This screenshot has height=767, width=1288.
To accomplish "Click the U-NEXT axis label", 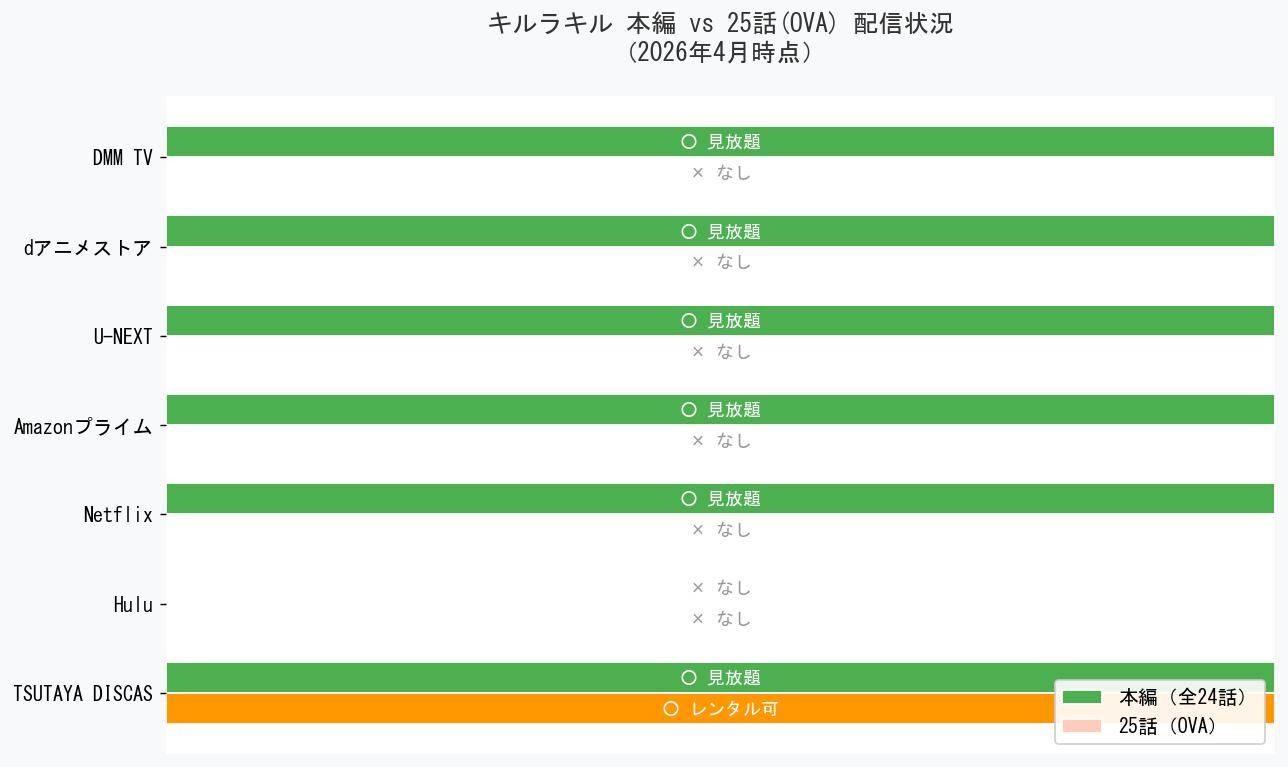I will click(x=123, y=337).
